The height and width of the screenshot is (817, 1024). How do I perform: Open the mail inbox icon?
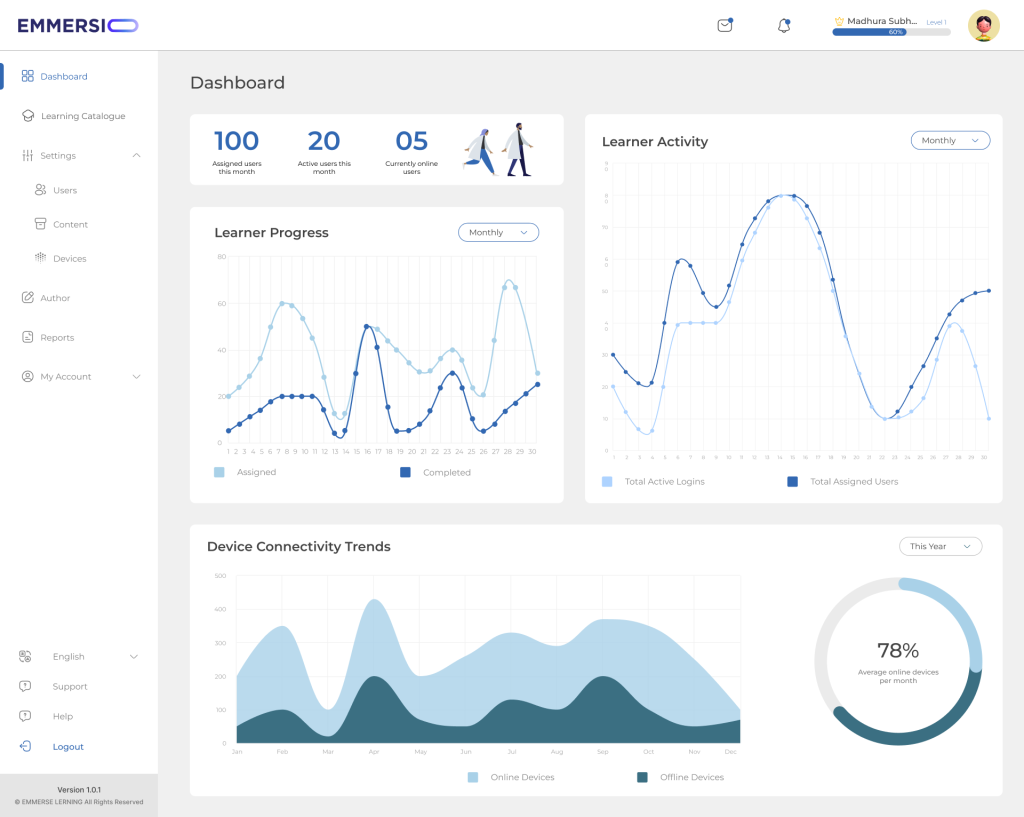pyautogui.click(x=725, y=26)
